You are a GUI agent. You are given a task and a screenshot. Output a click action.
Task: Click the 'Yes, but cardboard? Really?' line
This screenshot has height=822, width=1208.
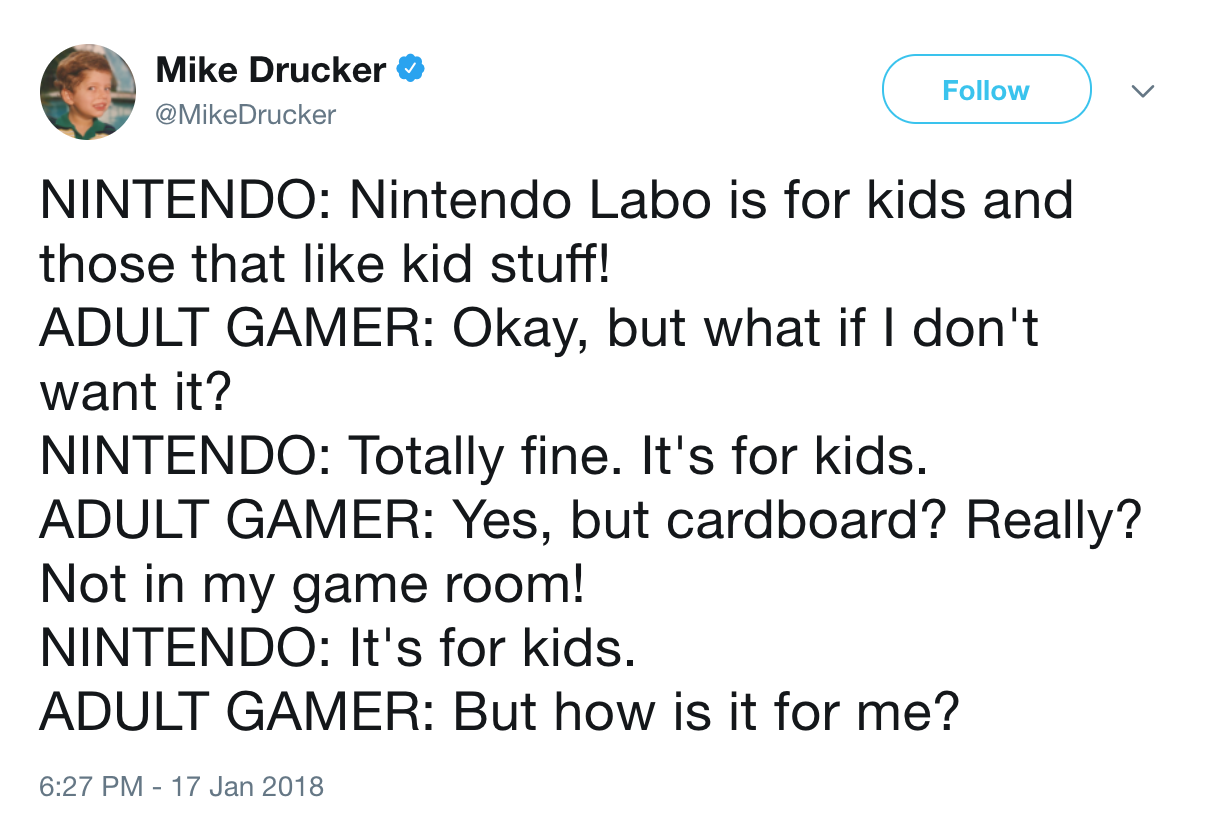point(590,520)
